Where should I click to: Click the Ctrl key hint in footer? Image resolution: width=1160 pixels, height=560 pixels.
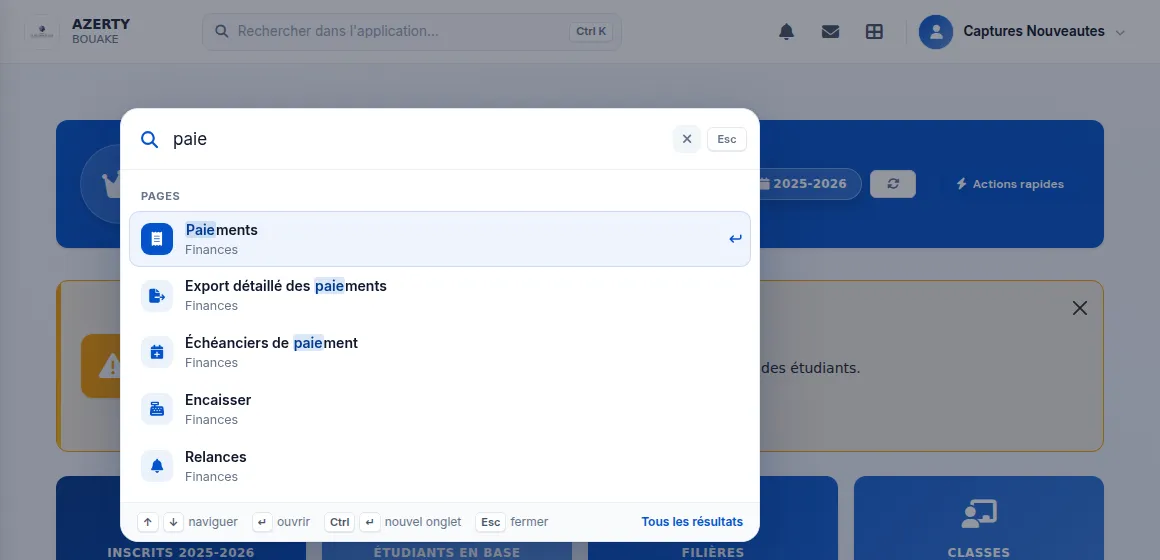click(340, 522)
